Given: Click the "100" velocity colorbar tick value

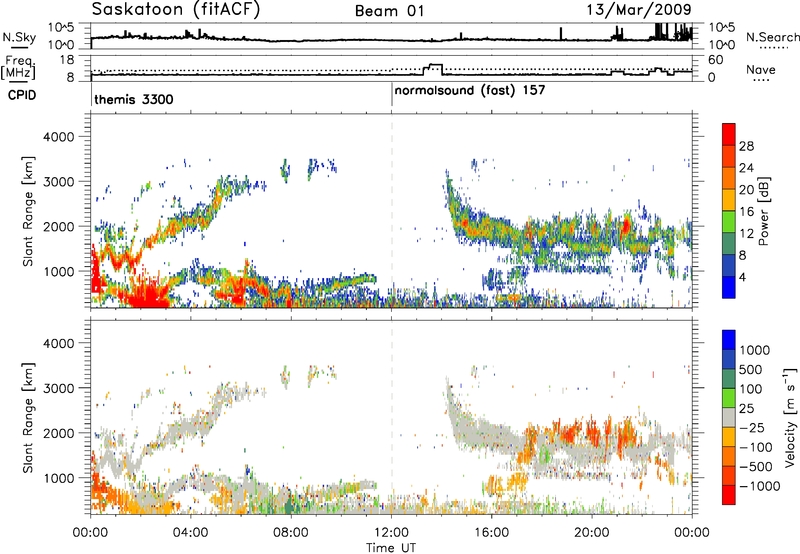Looking at the screenshot, I should click(x=751, y=389).
